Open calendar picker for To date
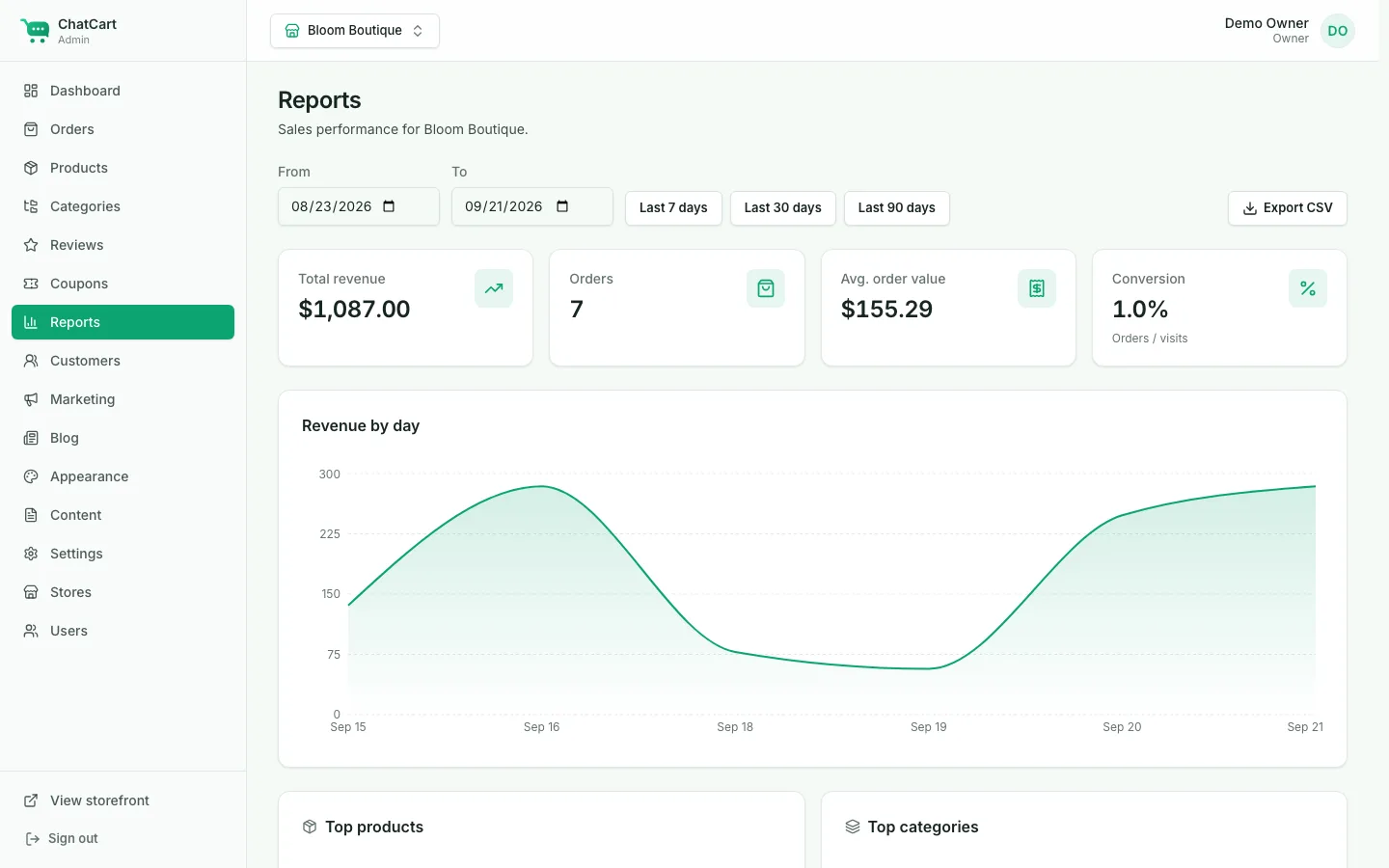Viewport: 1389px width, 868px height. coord(562,206)
